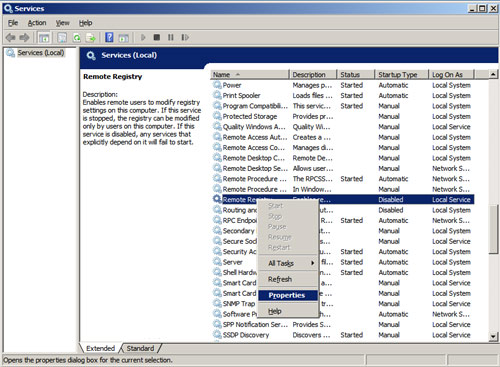Select the Remote Access Auto service row
This screenshot has height=367, width=500.
click(x=343, y=137)
